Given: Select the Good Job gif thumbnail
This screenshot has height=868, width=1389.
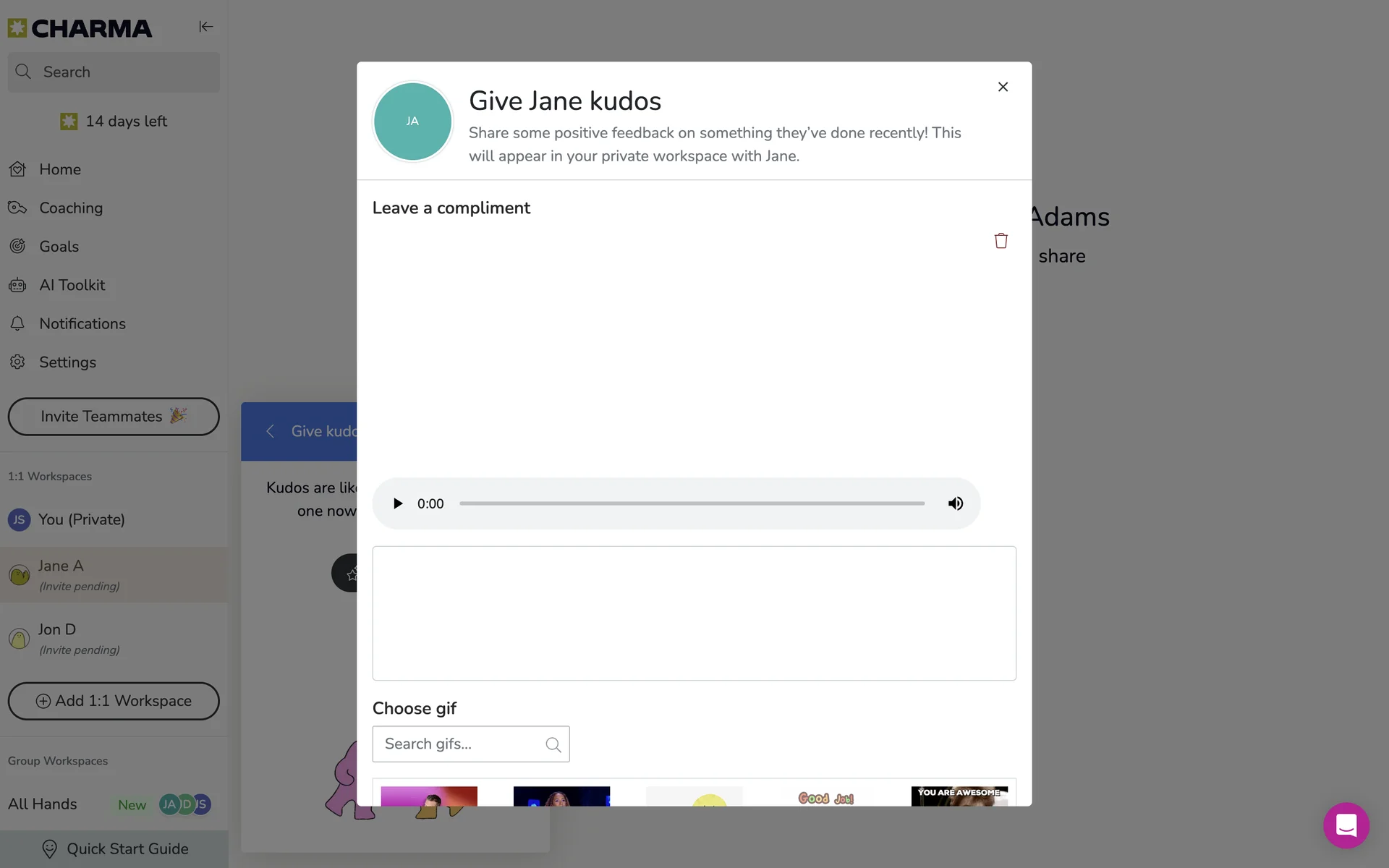Looking at the screenshot, I should pos(826,797).
